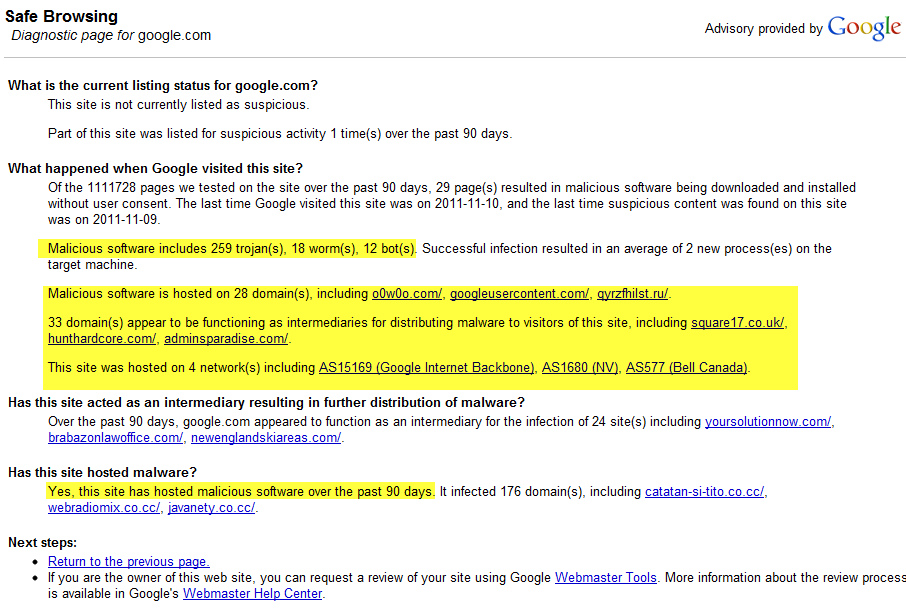Open the adminsparadise.com/ link
906x615 pixels.
[x=226, y=339]
